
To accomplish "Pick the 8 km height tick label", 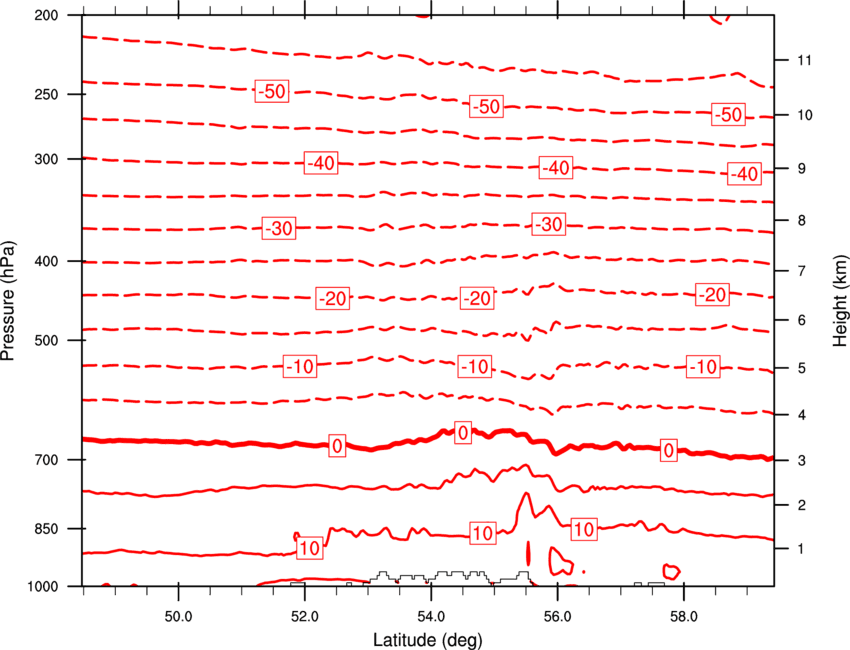I will coord(801,220).
